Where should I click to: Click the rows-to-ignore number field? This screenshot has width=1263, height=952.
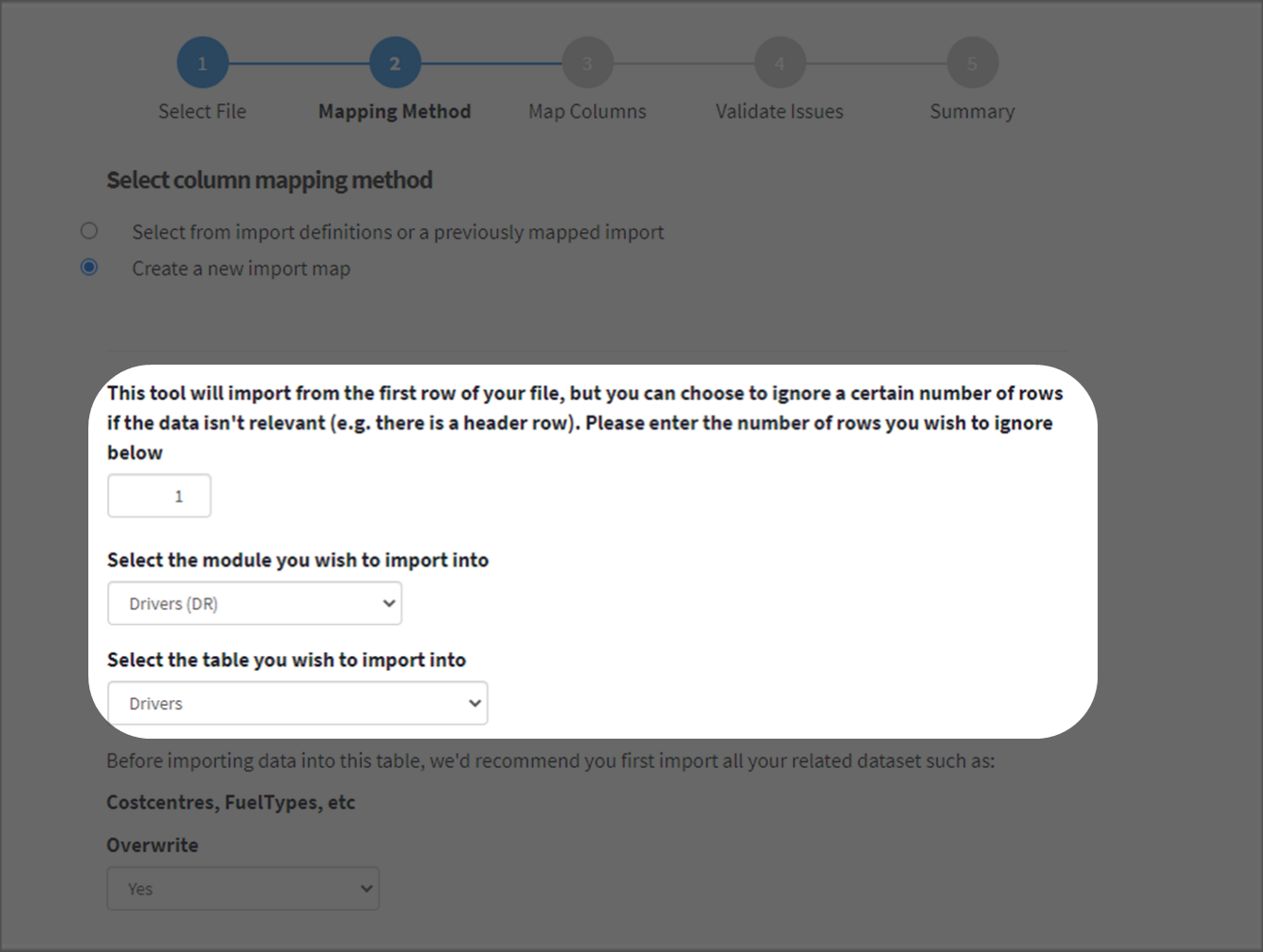tap(160, 496)
